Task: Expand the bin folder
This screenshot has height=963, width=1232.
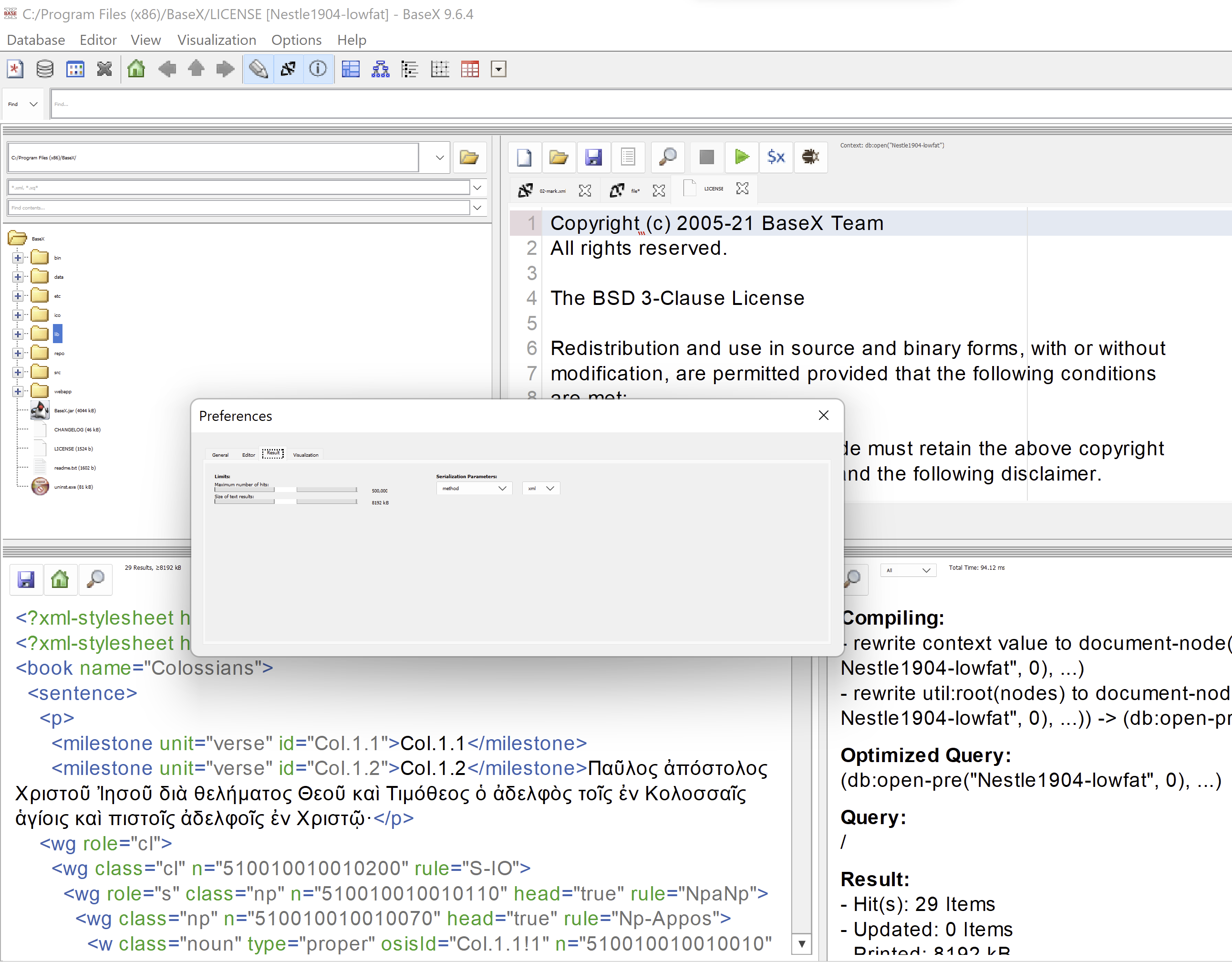Action: tap(18, 258)
